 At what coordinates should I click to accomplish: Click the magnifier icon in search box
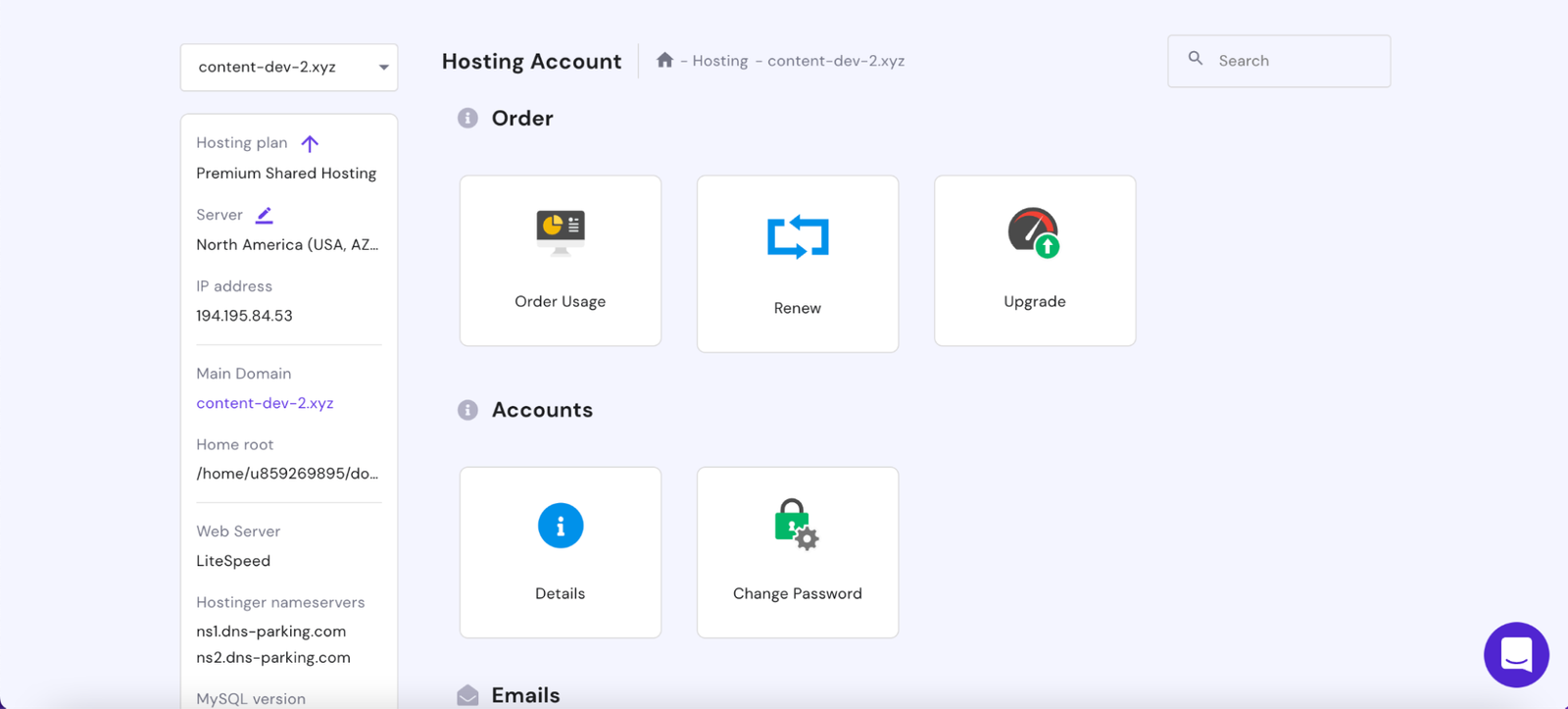click(1196, 59)
